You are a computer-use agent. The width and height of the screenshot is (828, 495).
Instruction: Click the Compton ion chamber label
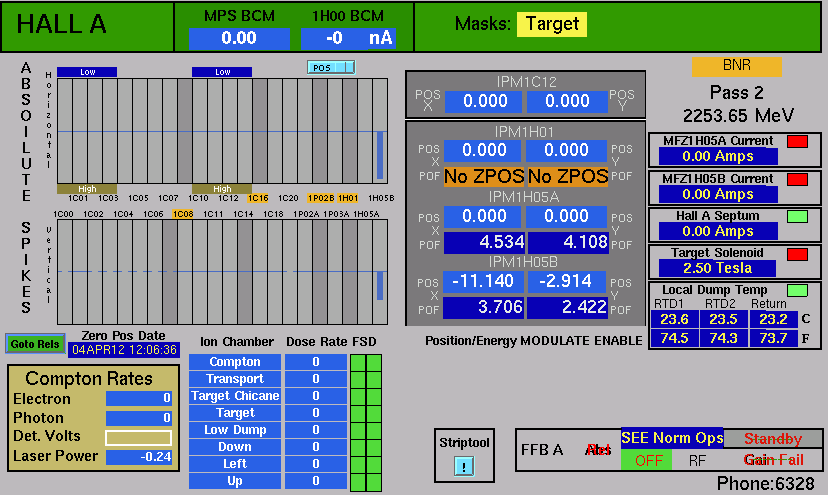[235, 362]
